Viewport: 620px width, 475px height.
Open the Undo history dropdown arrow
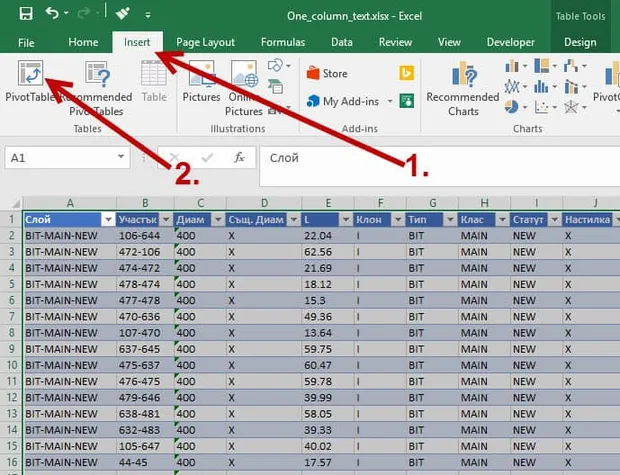[x=66, y=14]
